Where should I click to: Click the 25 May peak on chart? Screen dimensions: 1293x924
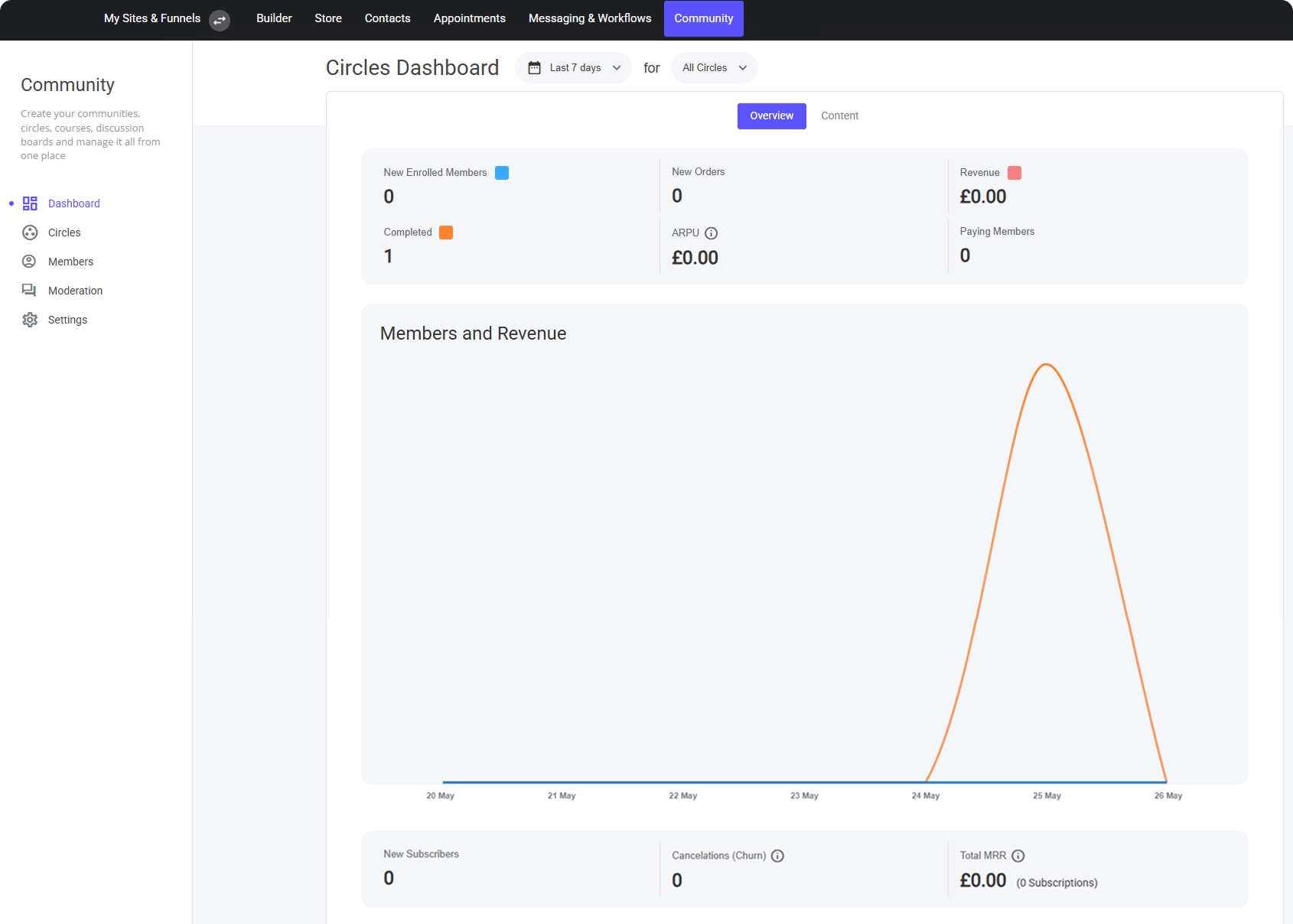pyautogui.click(x=1046, y=365)
